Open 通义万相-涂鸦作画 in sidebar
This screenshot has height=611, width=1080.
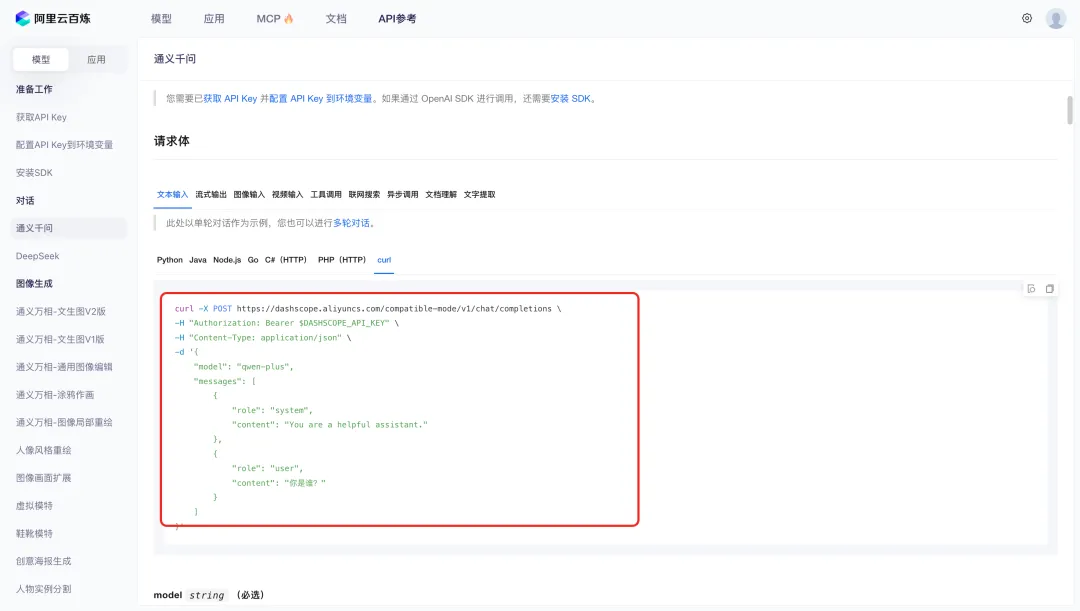pyautogui.click(x=54, y=395)
